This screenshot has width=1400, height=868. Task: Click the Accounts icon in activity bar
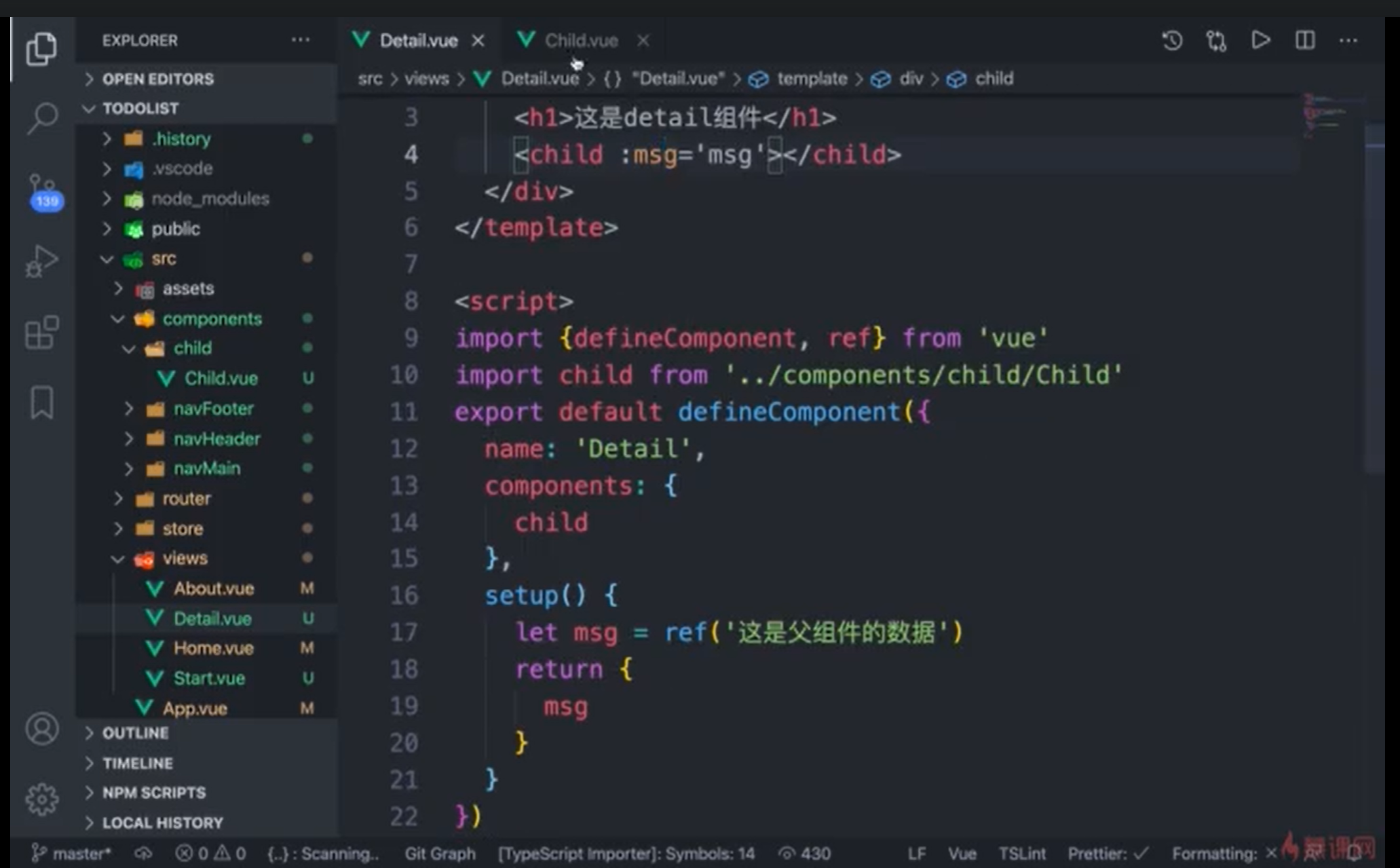(43, 729)
